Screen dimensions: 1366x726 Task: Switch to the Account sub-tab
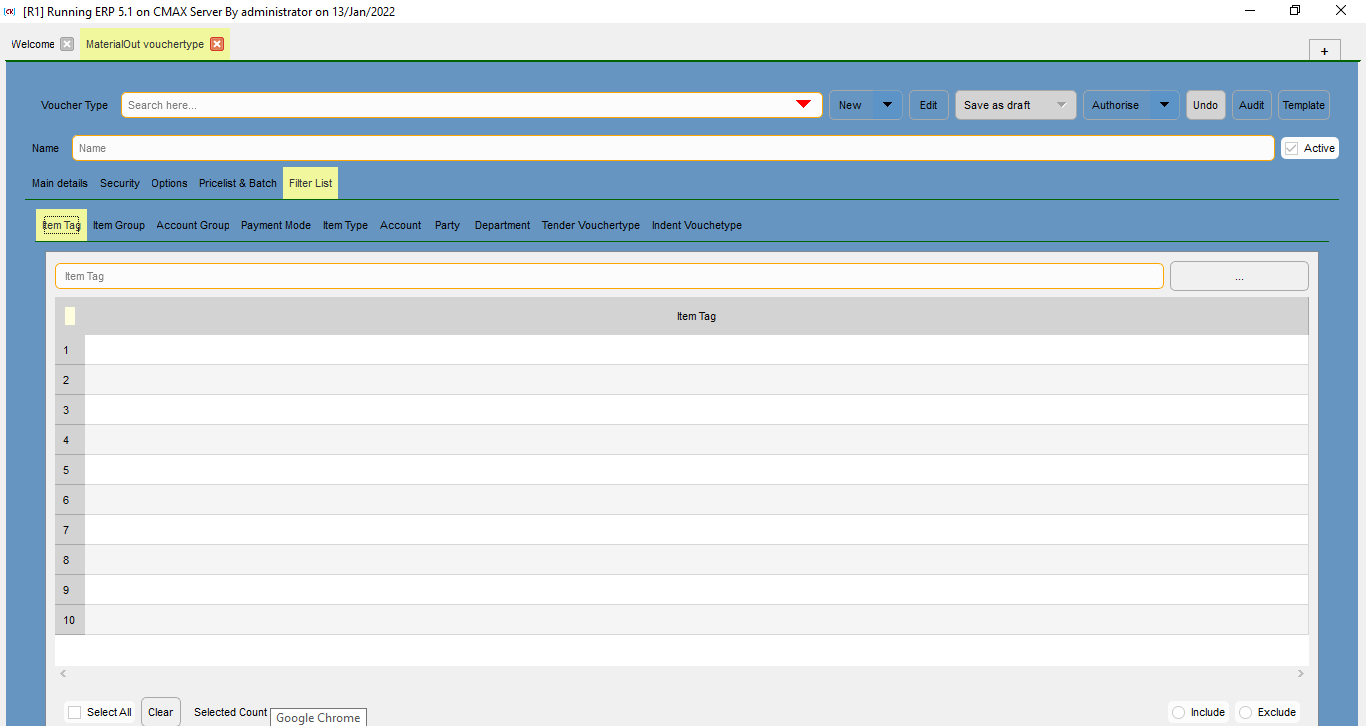point(401,225)
